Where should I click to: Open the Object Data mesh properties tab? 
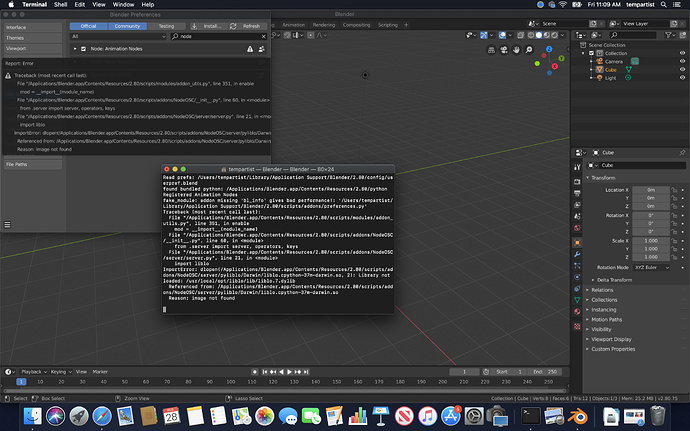tap(577, 300)
